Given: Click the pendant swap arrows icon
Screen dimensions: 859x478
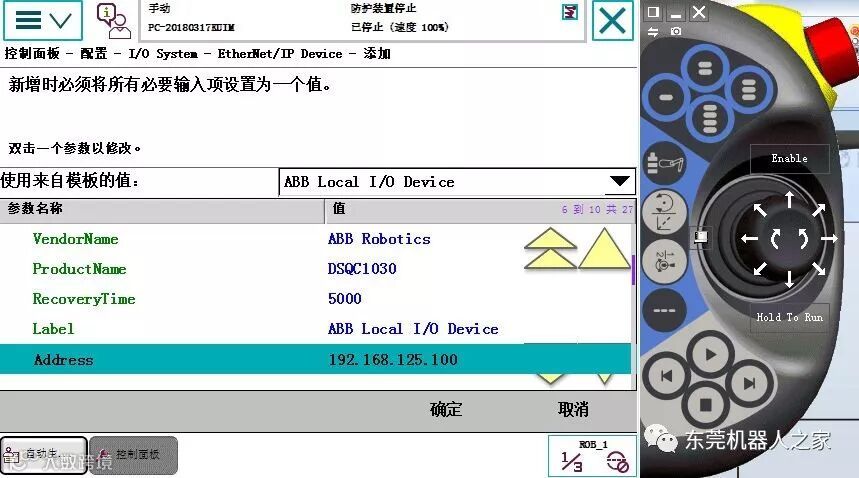Looking at the screenshot, I should [x=653, y=32].
